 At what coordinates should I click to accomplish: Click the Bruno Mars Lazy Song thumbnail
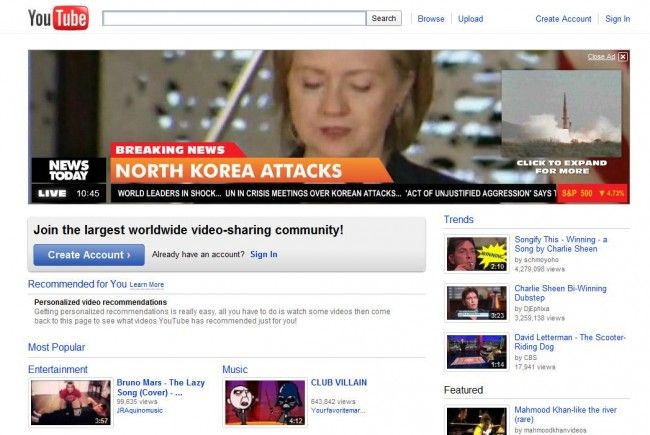click(71, 402)
